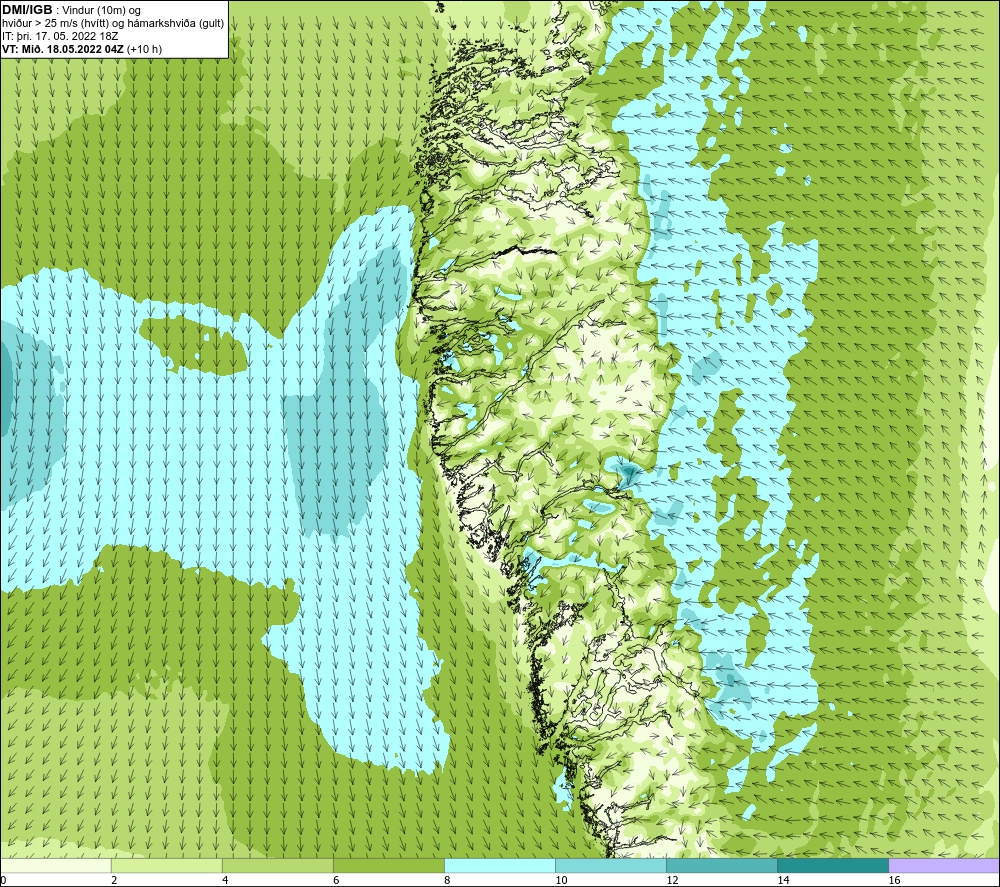Click the scale label '2'
The image size is (1000, 887).
click(x=114, y=881)
